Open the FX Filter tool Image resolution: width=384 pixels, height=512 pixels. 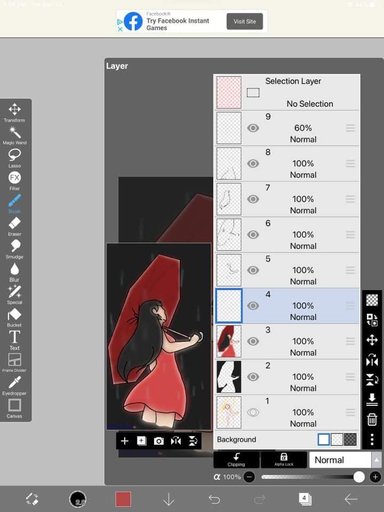[x=14, y=181]
